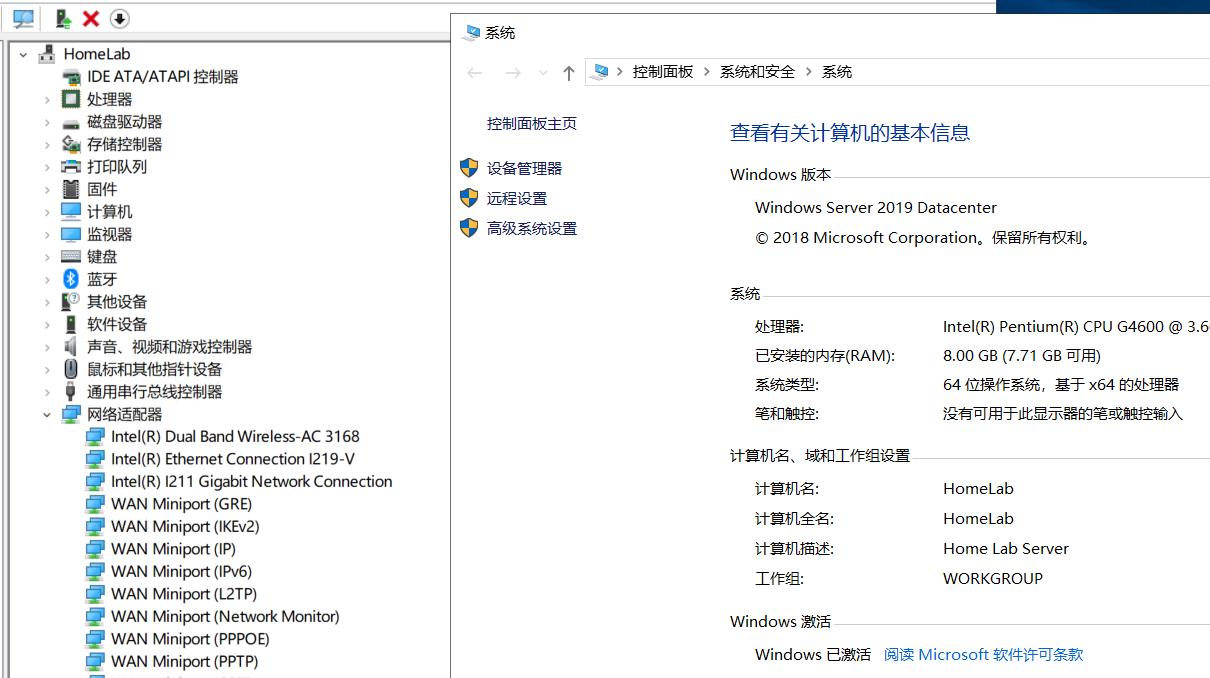Click the 监视器 monitor icon
1210x678 pixels.
[x=71, y=234]
